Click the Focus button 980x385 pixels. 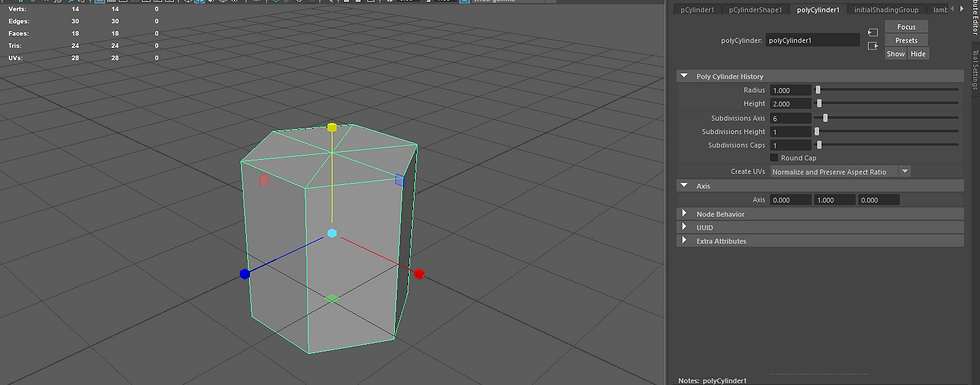click(906, 27)
